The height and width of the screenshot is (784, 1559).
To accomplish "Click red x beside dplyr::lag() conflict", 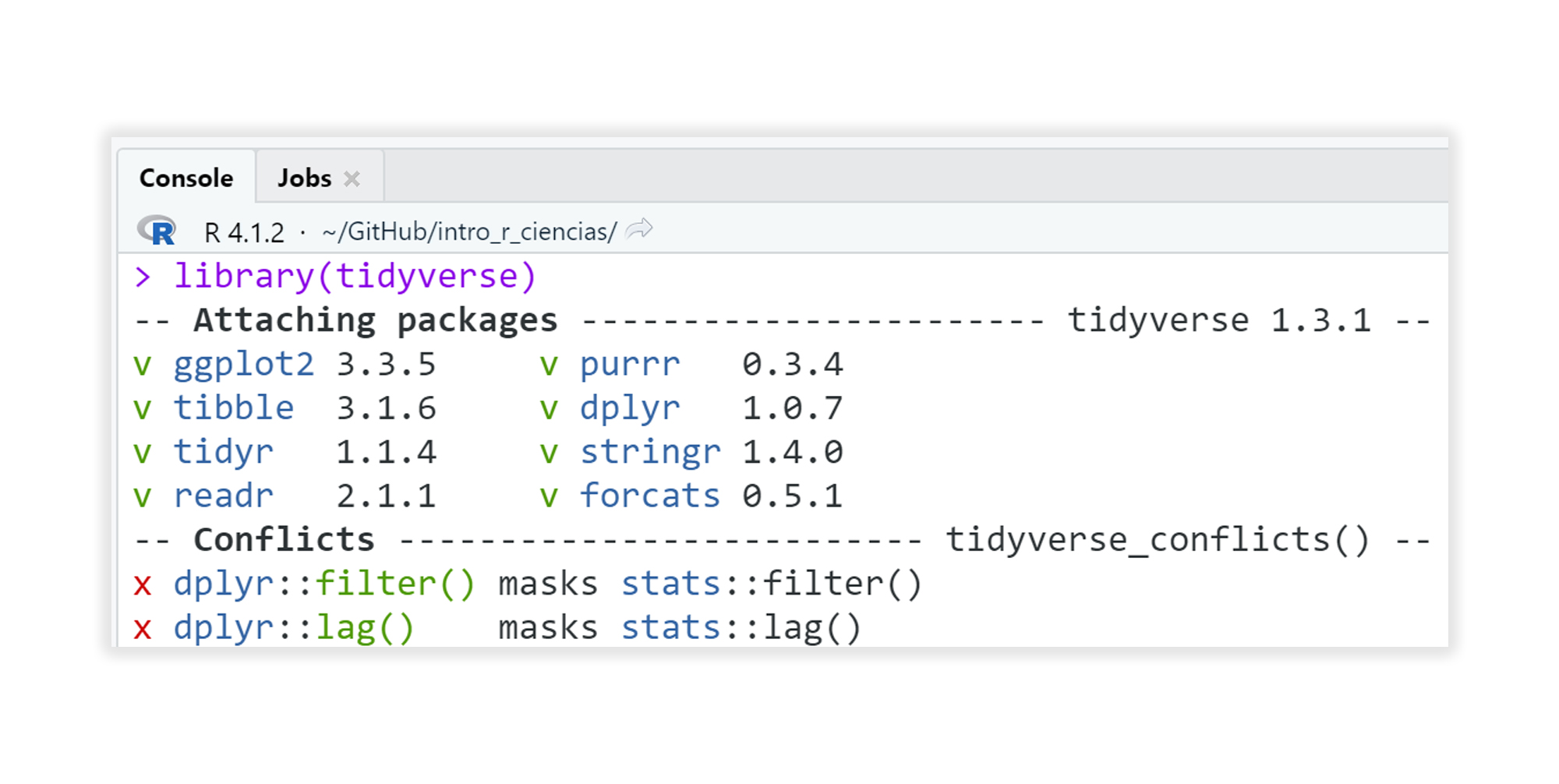I will pos(143,627).
